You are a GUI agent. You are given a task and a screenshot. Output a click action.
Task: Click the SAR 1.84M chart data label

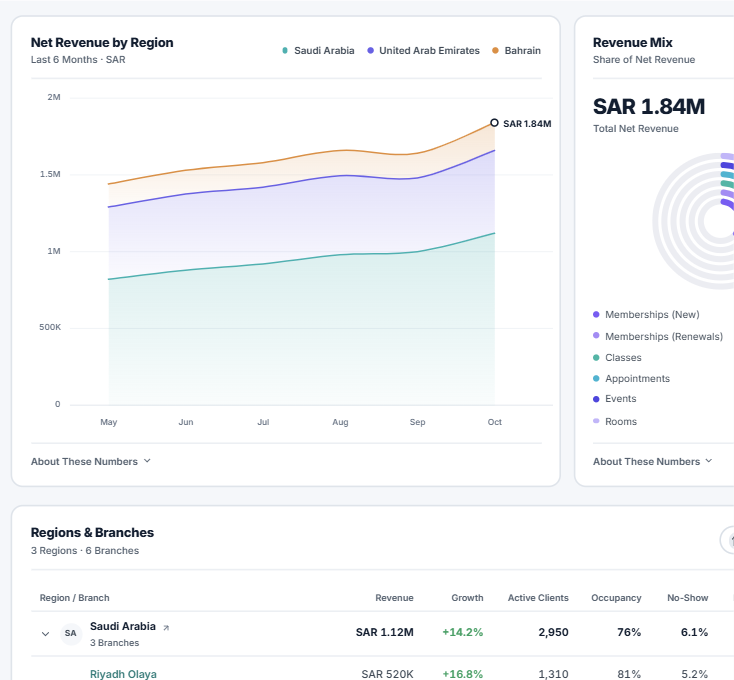[x=527, y=124]
